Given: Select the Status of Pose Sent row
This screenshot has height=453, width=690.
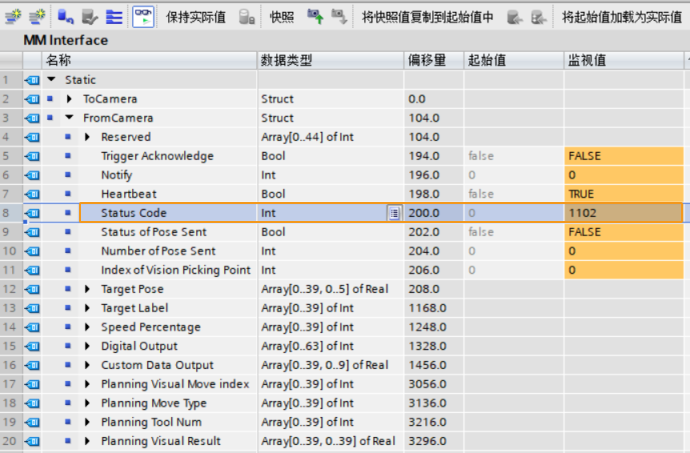Looking at the screenshot, I should pos(154,232).
